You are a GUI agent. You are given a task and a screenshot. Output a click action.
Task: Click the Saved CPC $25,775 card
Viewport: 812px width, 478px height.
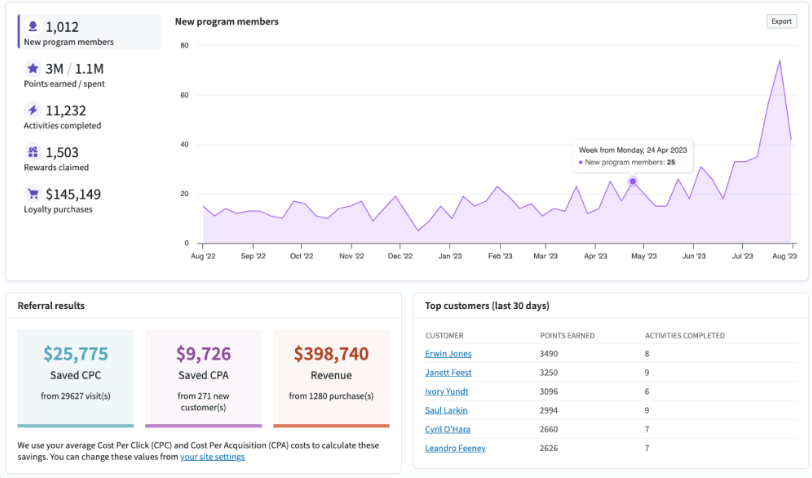click(76, 379)
